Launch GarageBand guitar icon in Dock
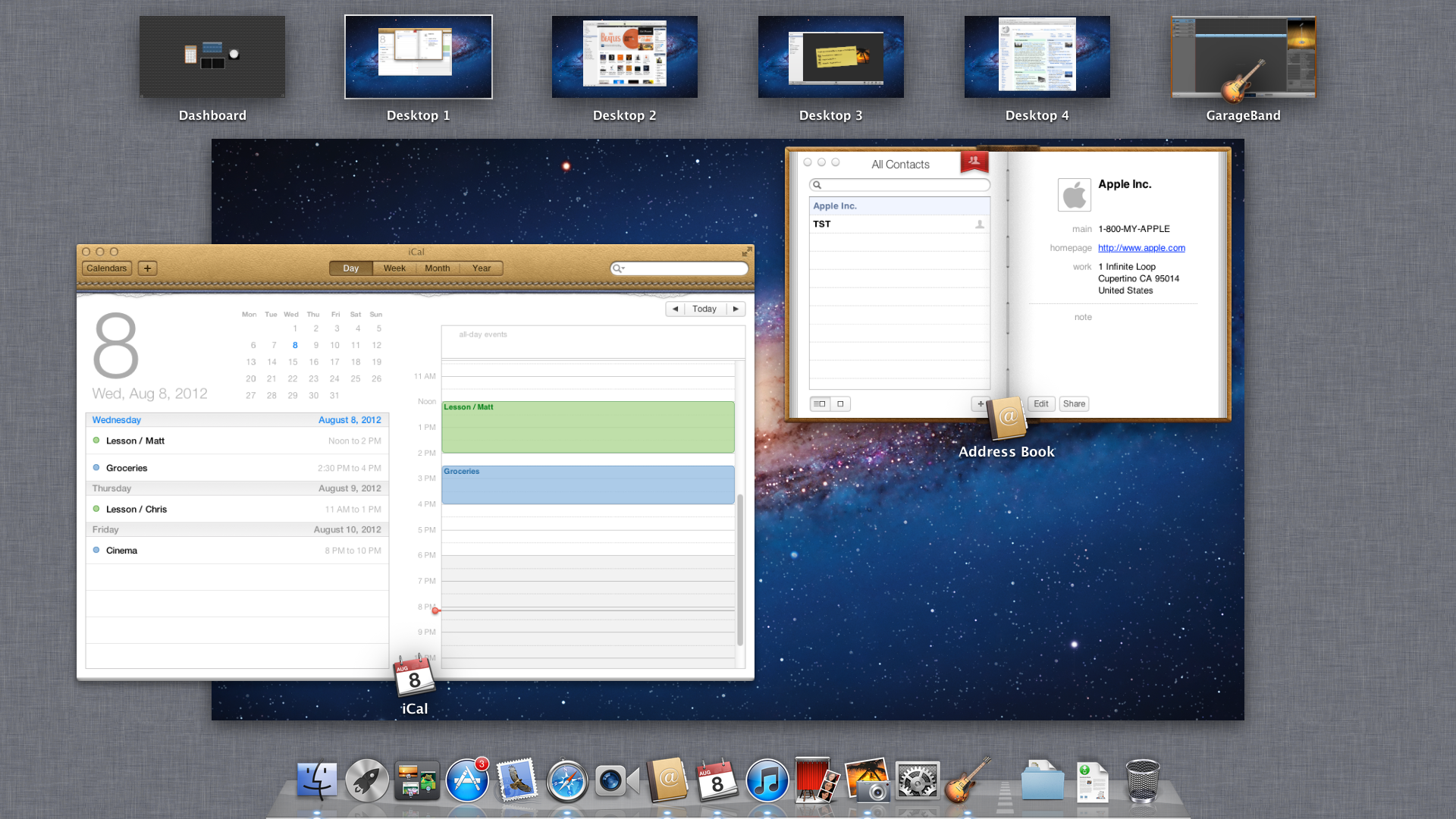 click(968, 780)
